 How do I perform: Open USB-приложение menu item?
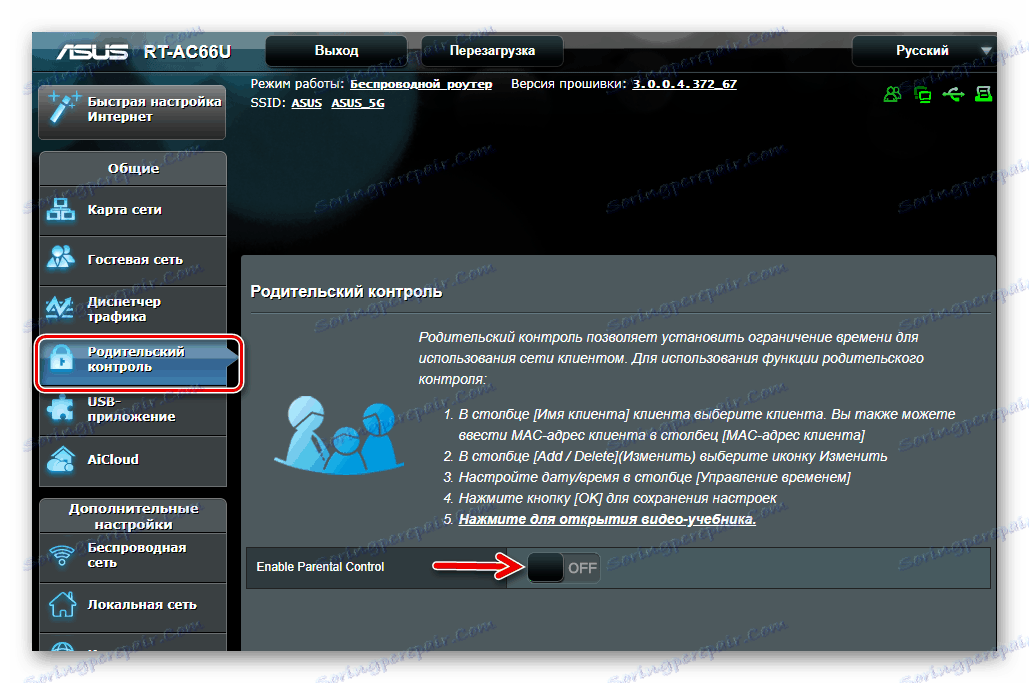click(133, 409)
